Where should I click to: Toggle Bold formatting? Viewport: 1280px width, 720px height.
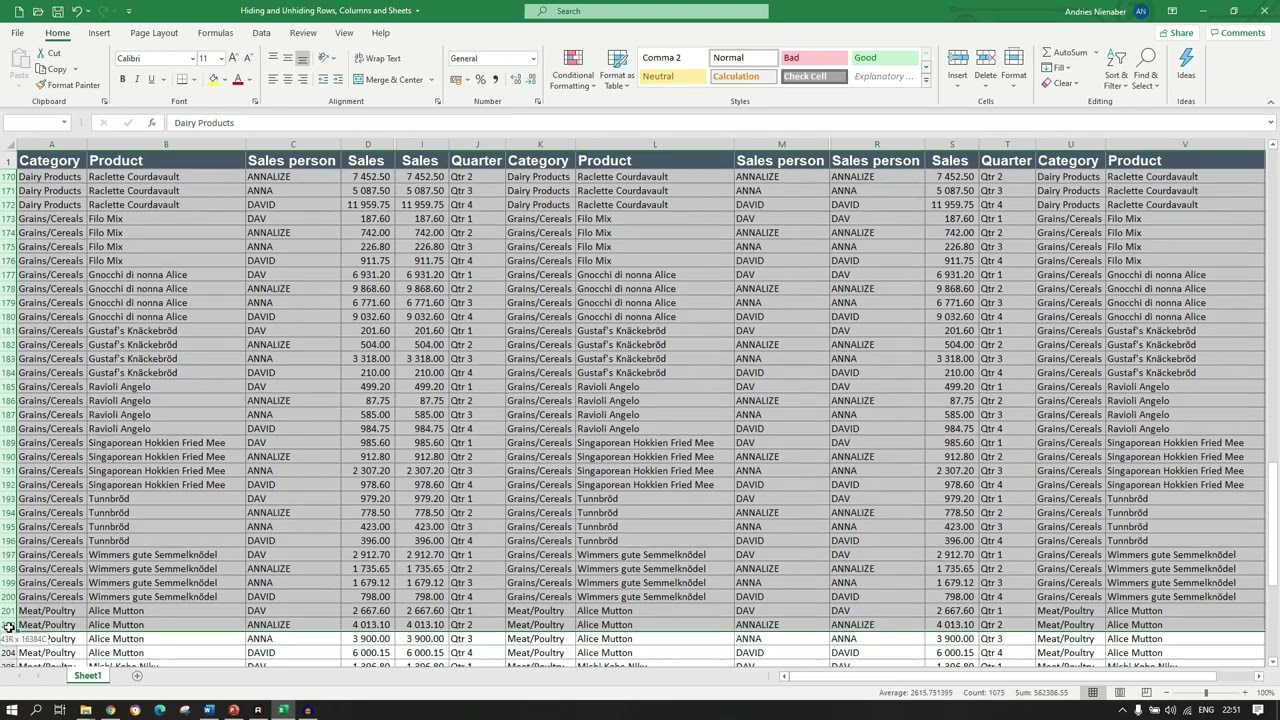[x=123, y=80]
